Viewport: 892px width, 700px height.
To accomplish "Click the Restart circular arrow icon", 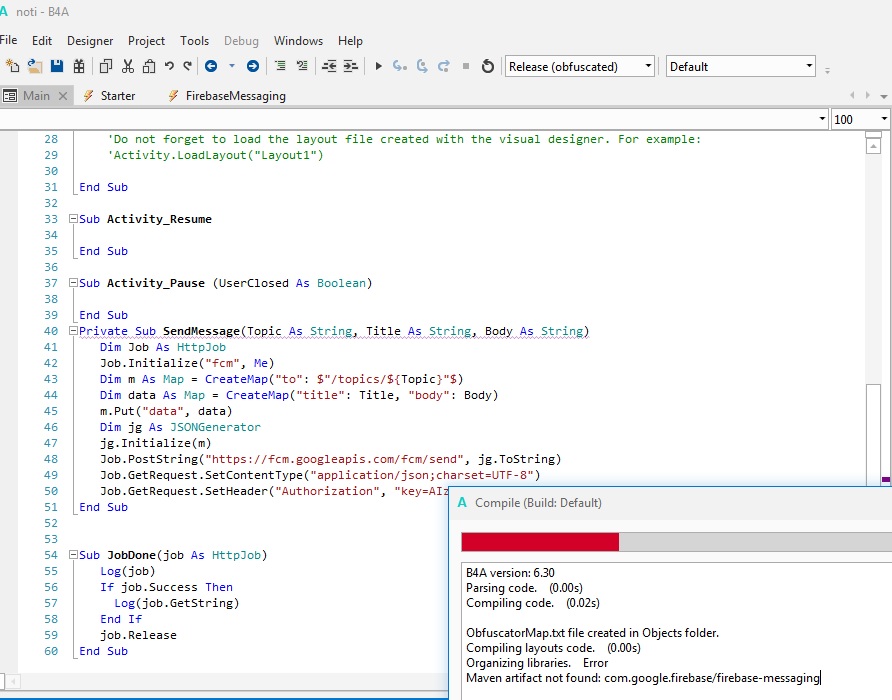I will [x=488, y=66].
